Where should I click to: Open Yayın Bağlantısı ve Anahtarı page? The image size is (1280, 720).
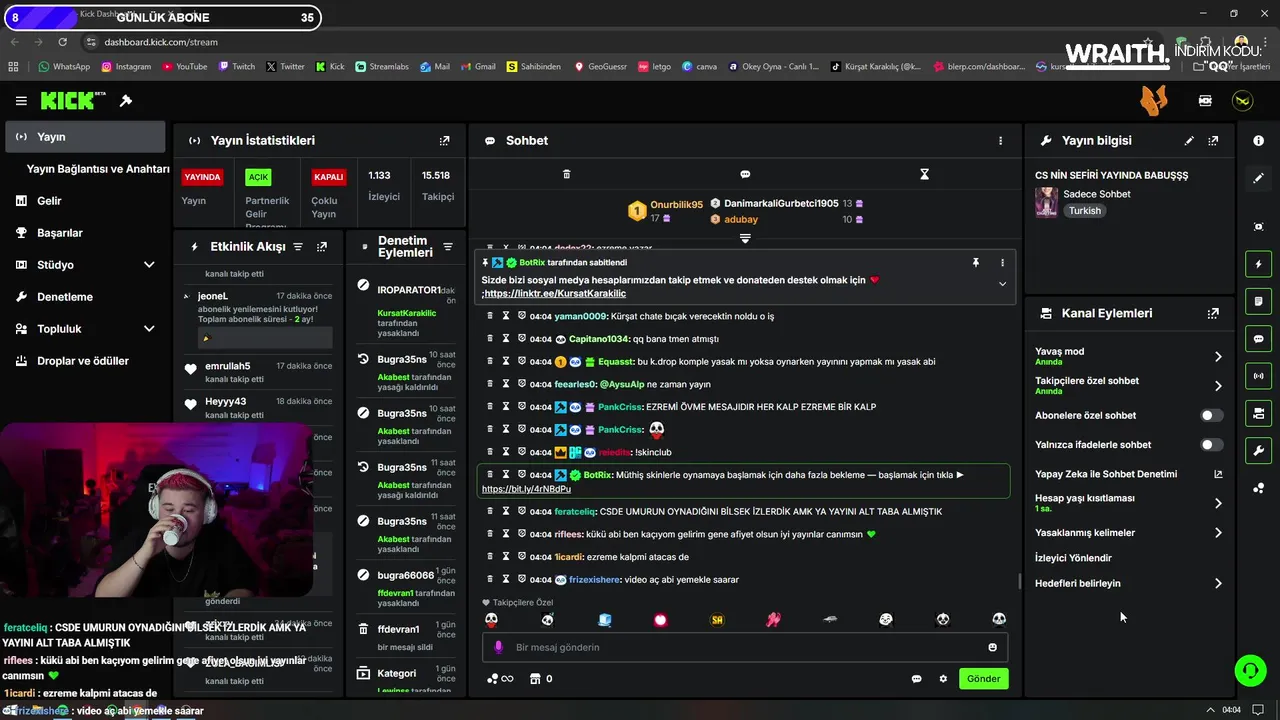[98, 169]
